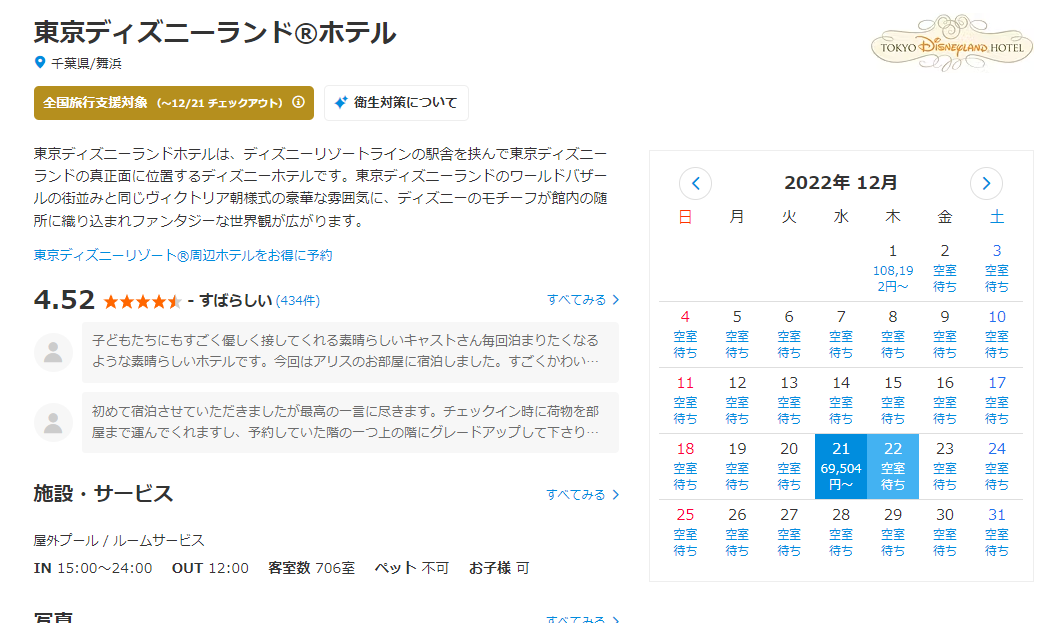
Task: Open 東京ディズニーリゾート周辺ホテルをお得に予約 link
Action: pos(183,255)
